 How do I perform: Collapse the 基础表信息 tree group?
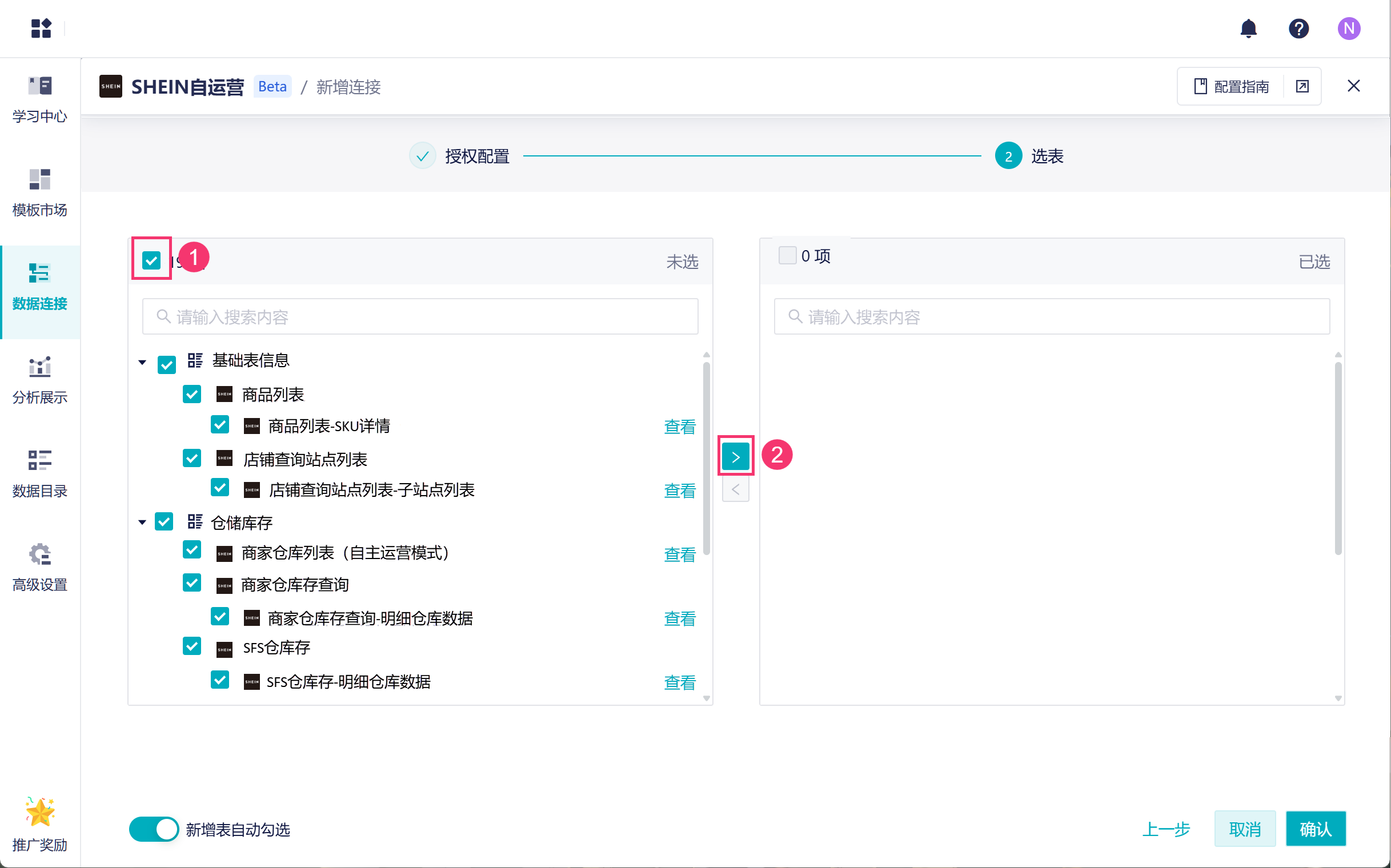point(142,362)
